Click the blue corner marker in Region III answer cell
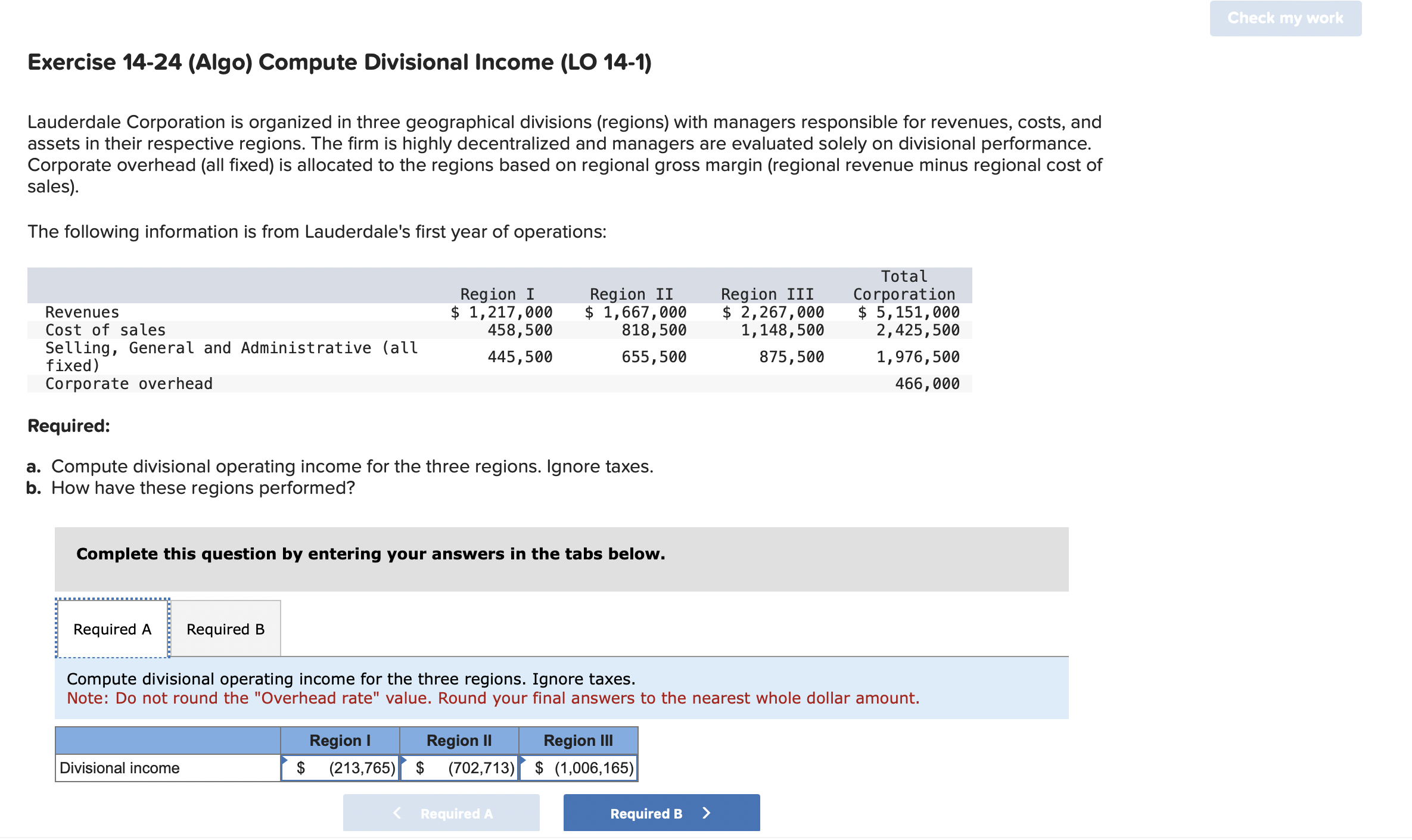The width and height of the screenshot is (1412, 840). click(x=522, y=760)
